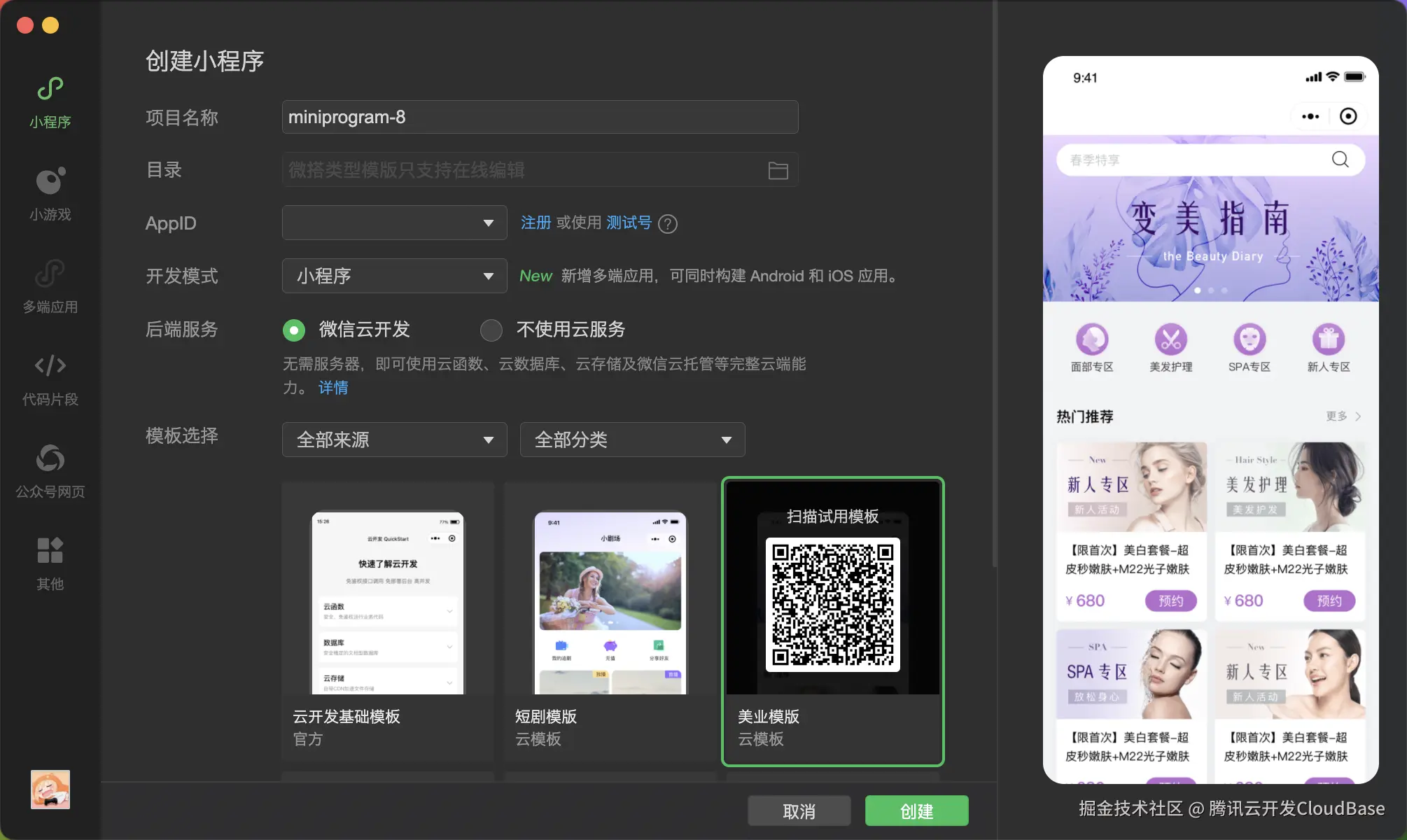Choose the 不使用云服务 radio option

click(491, 330)
